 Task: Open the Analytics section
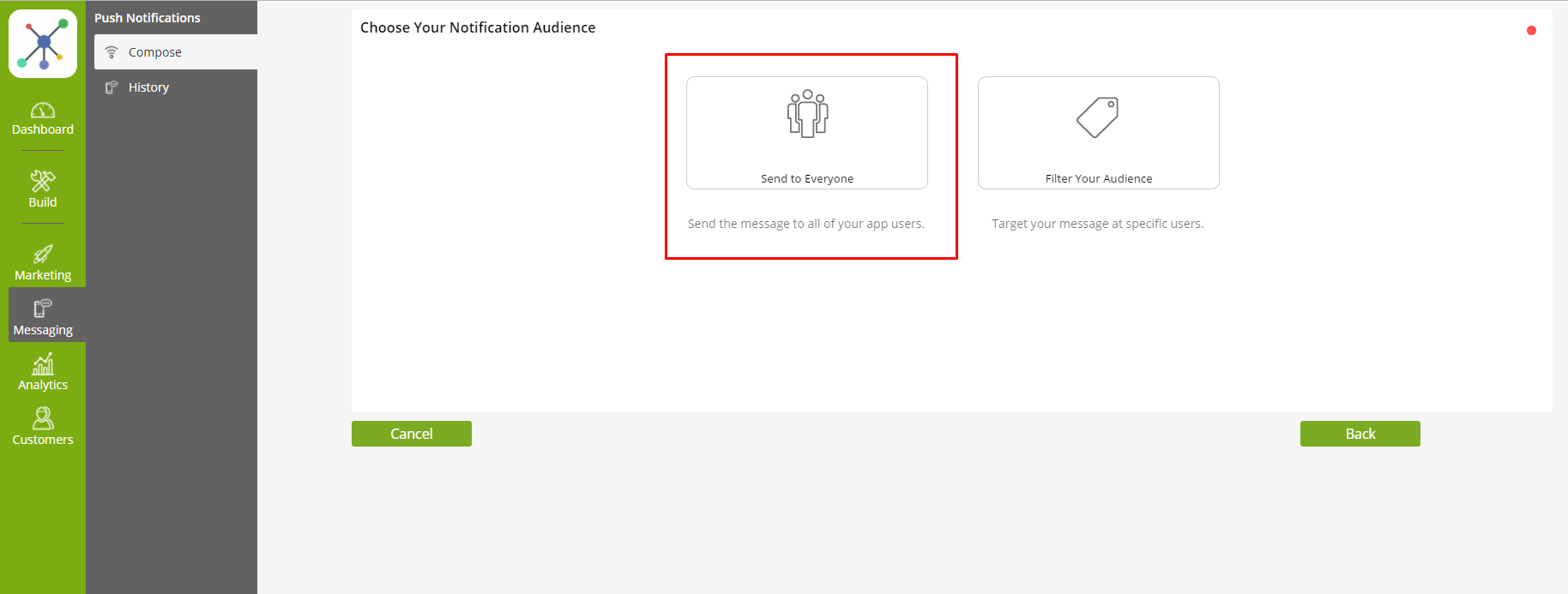pos(43,372)
